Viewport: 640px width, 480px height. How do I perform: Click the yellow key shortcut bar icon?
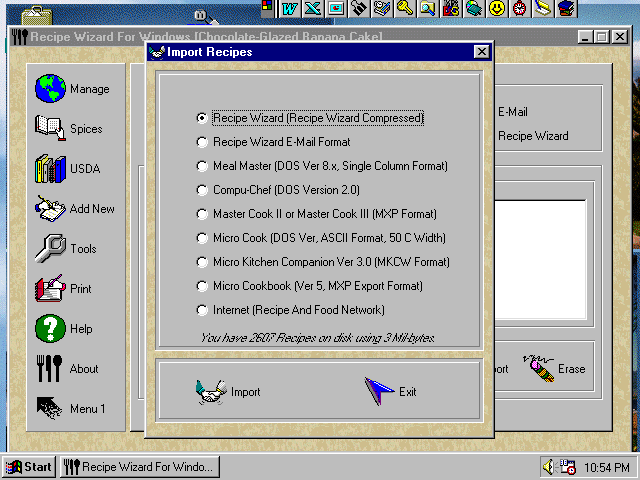(404, 9)
